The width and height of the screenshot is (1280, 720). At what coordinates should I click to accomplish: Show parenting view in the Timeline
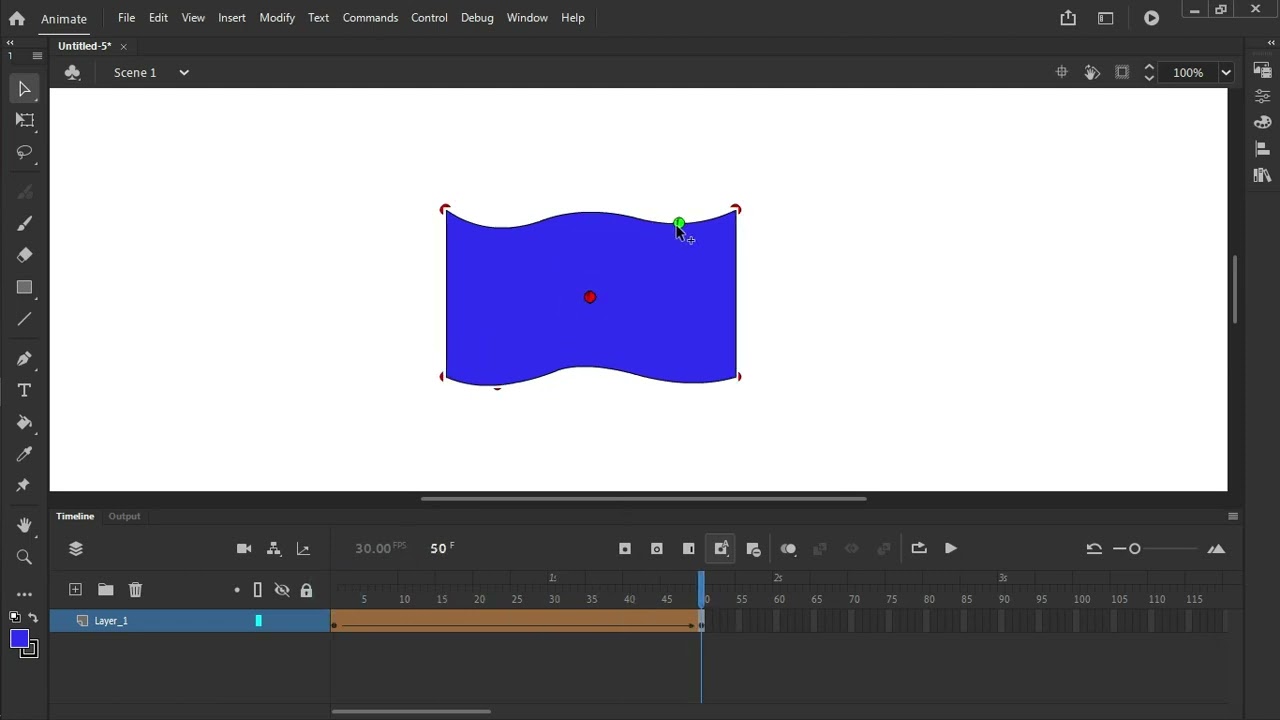(274, 548)
